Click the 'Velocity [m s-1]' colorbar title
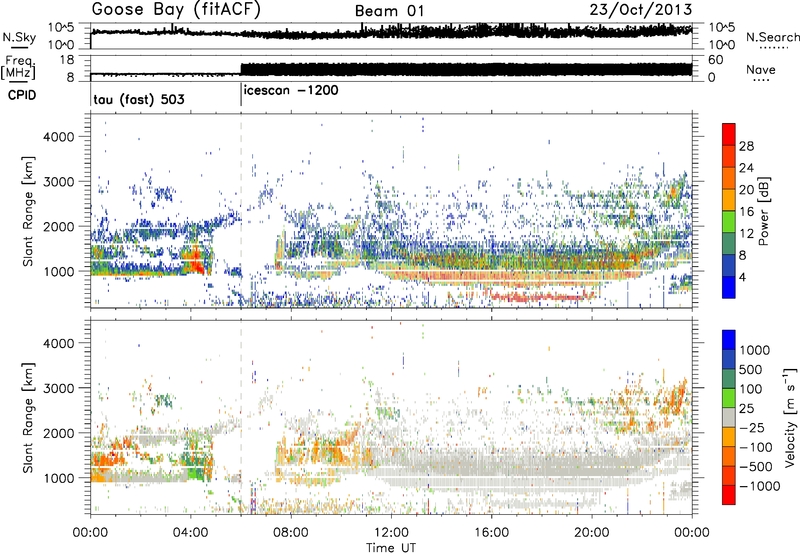800x554 pixels. (790, 416)
